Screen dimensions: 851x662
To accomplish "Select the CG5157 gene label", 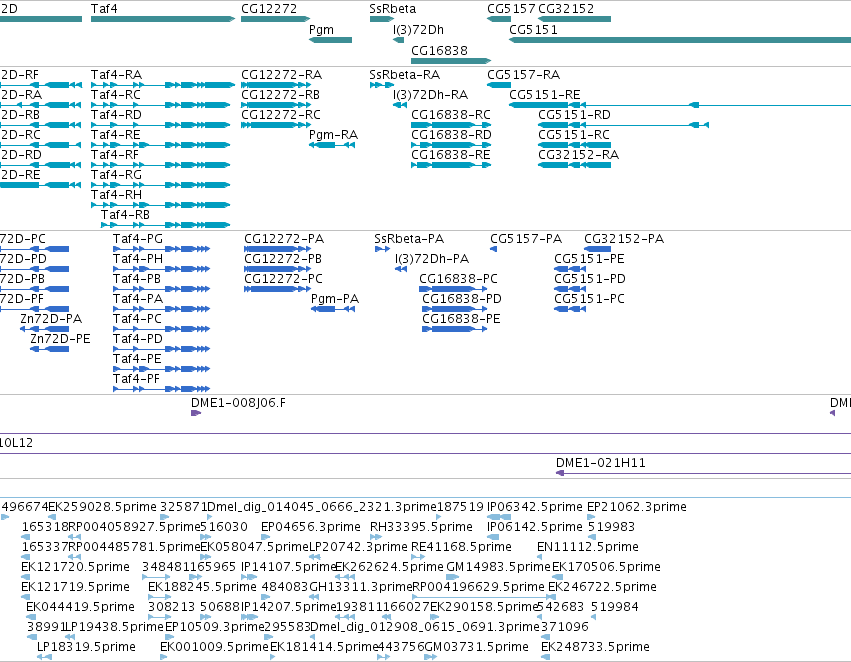I will coord(511,9).
